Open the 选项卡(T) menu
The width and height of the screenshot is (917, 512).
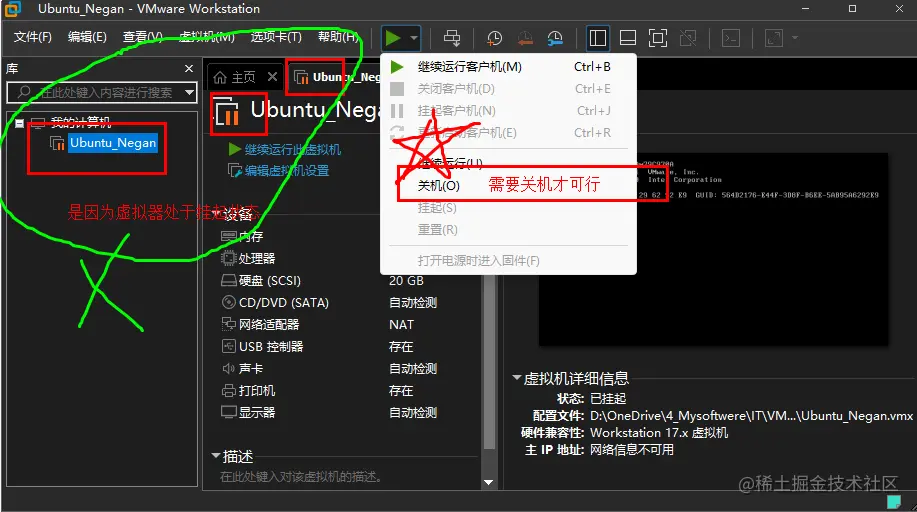276,37
